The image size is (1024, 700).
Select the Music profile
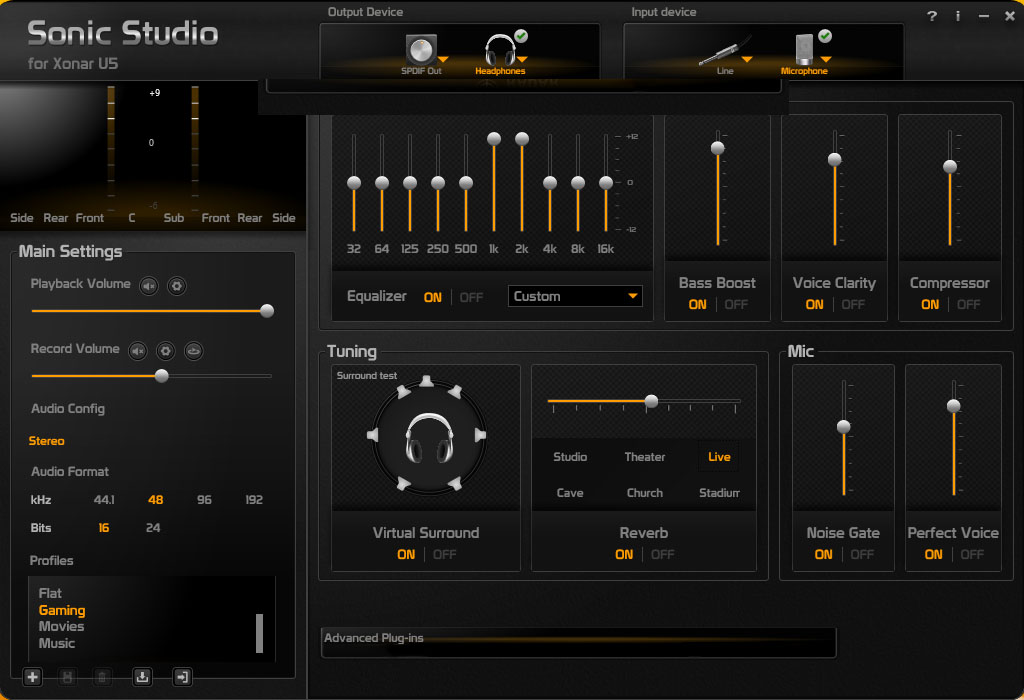tap(57, 644)
